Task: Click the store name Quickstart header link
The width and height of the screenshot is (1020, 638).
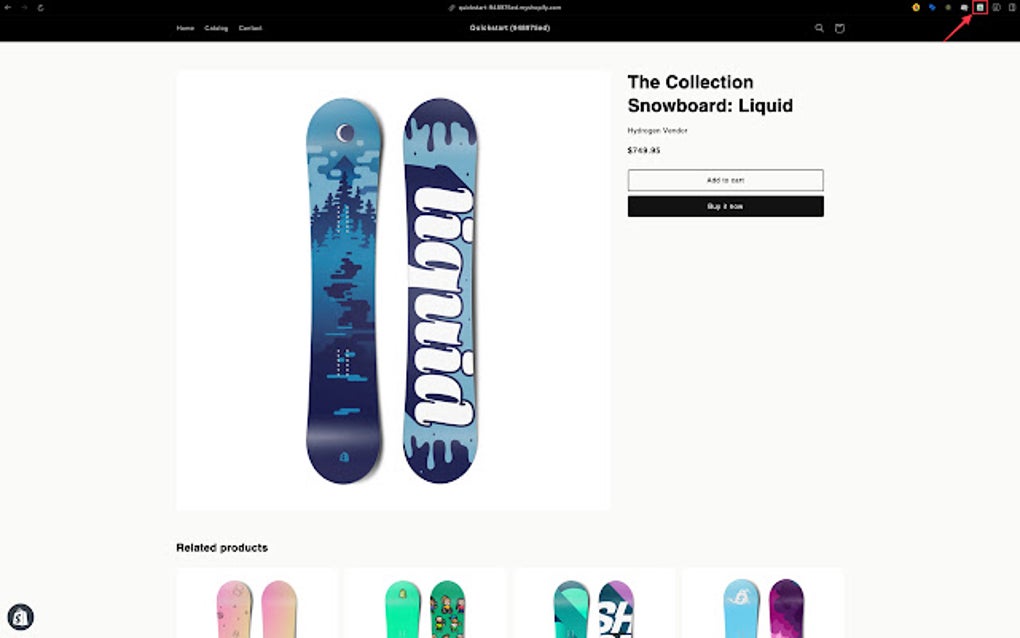Action: click(x=509, y=28)
